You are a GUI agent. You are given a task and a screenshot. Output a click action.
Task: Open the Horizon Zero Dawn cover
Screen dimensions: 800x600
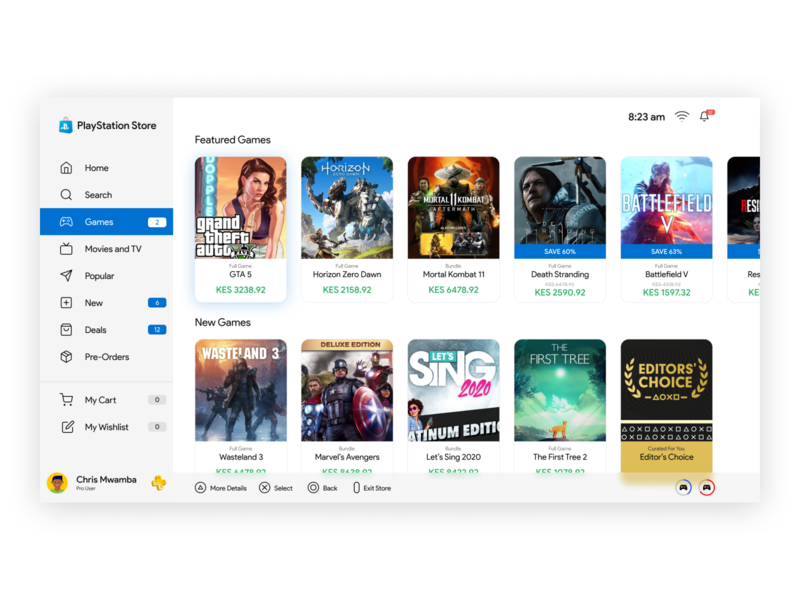click(347, 208)
